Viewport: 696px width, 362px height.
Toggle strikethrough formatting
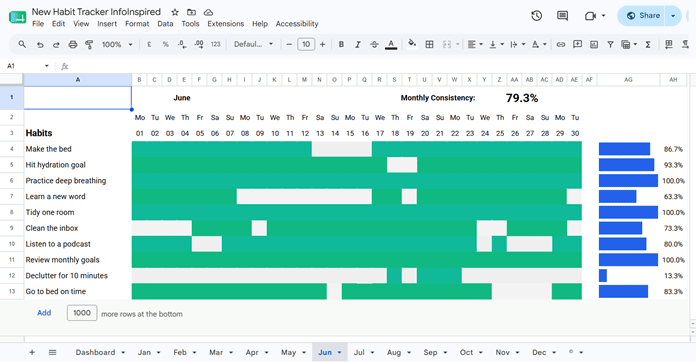click(x=374, y=44)
